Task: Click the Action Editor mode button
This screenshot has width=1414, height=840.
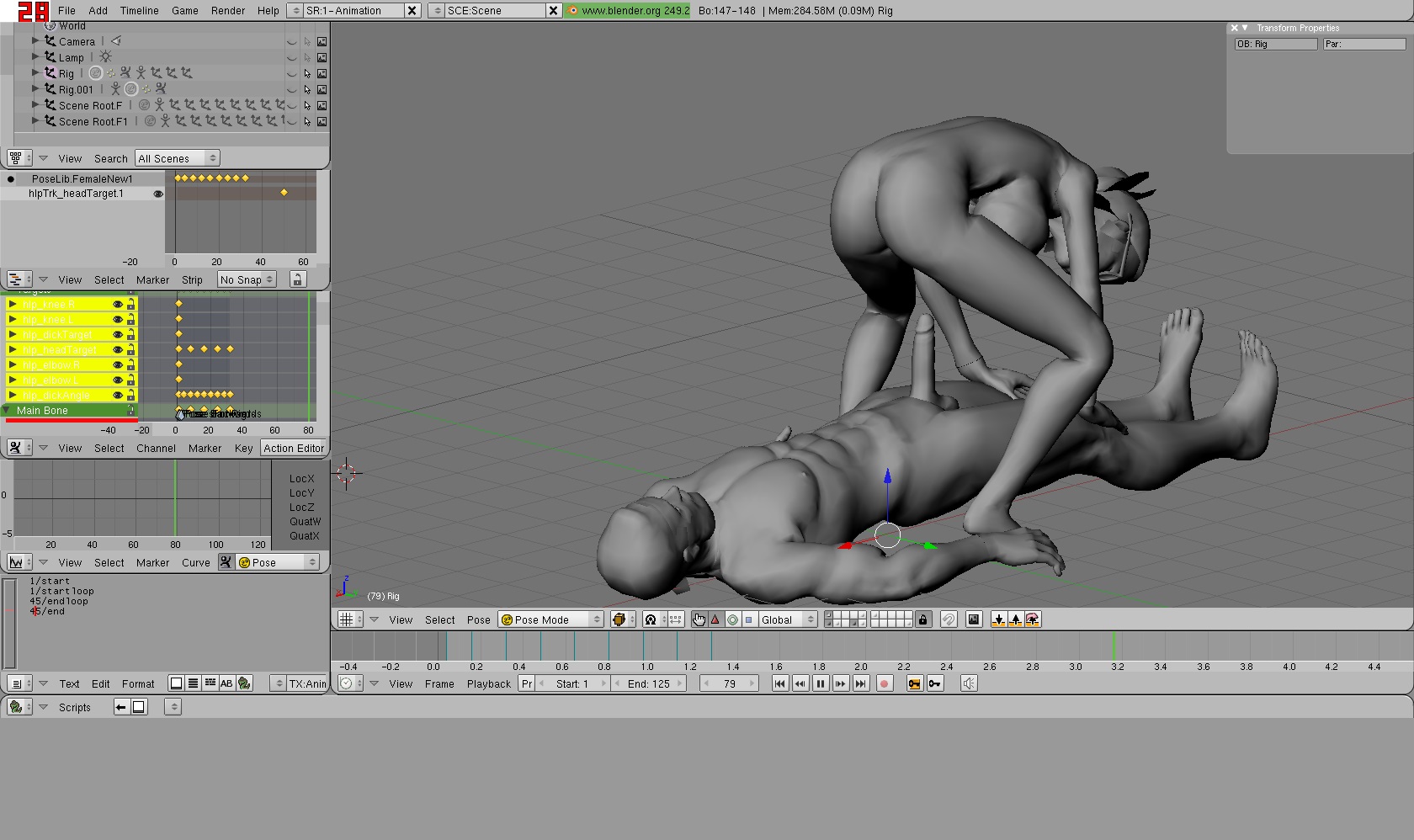Action: click(x=294, y=448)
